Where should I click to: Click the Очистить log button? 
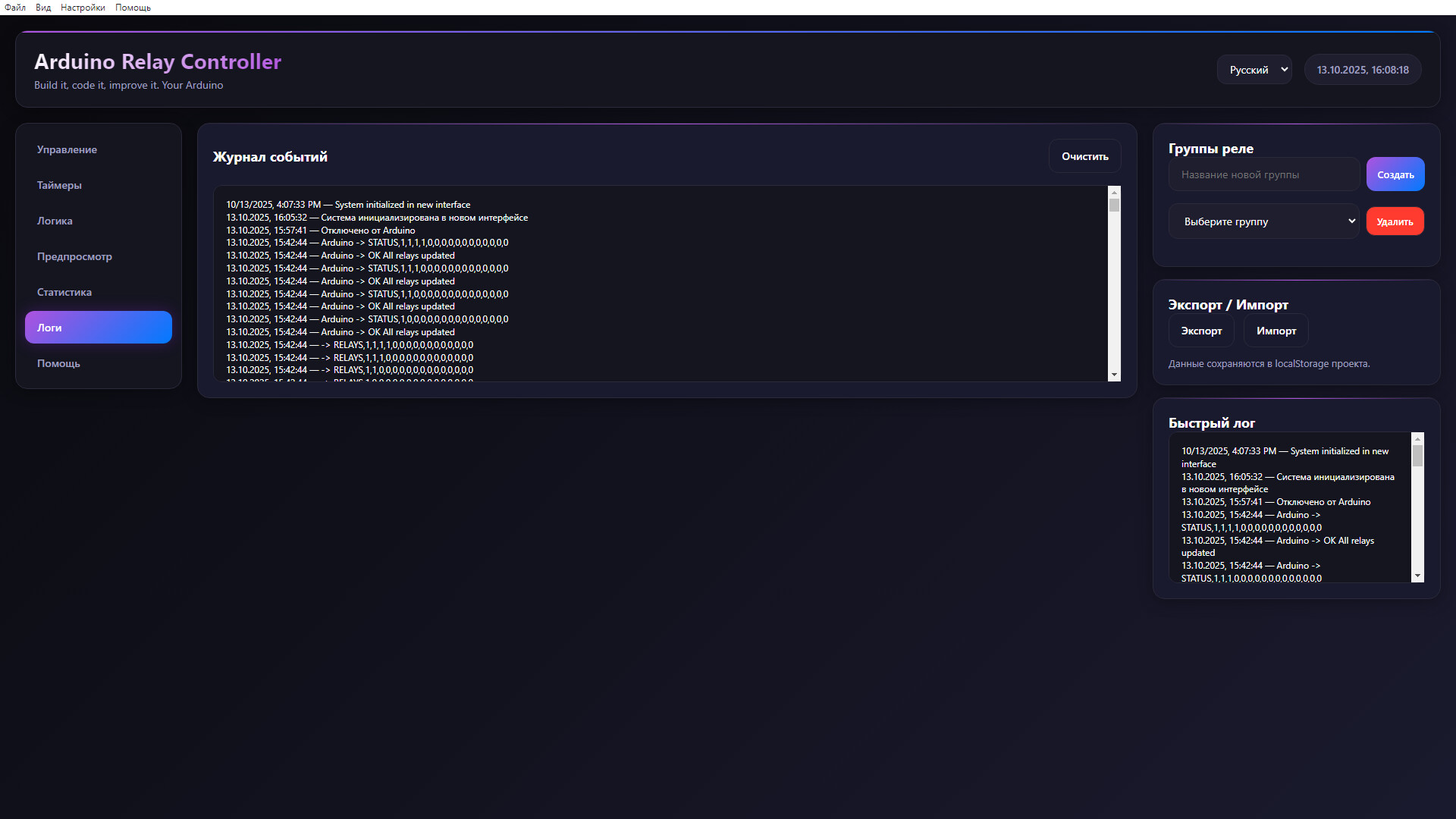[1084, 156]
